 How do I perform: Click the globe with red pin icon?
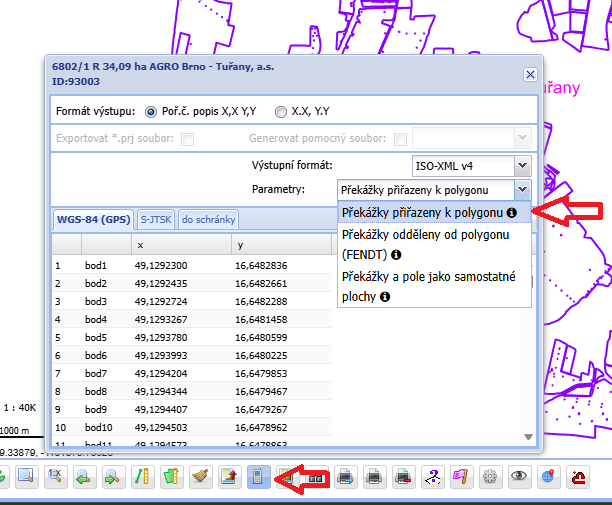pos(548,477)
